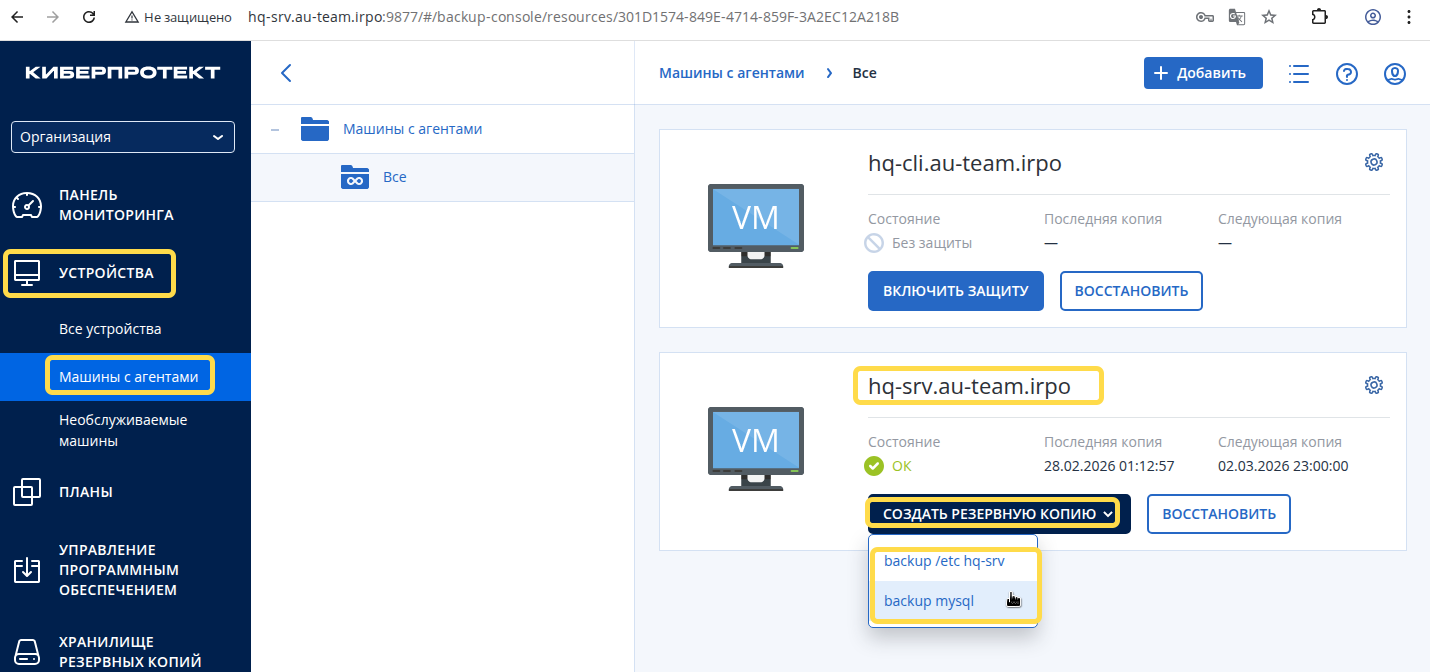
Task: Open the Chrome three-dot menu
Action: (1409, 17)
